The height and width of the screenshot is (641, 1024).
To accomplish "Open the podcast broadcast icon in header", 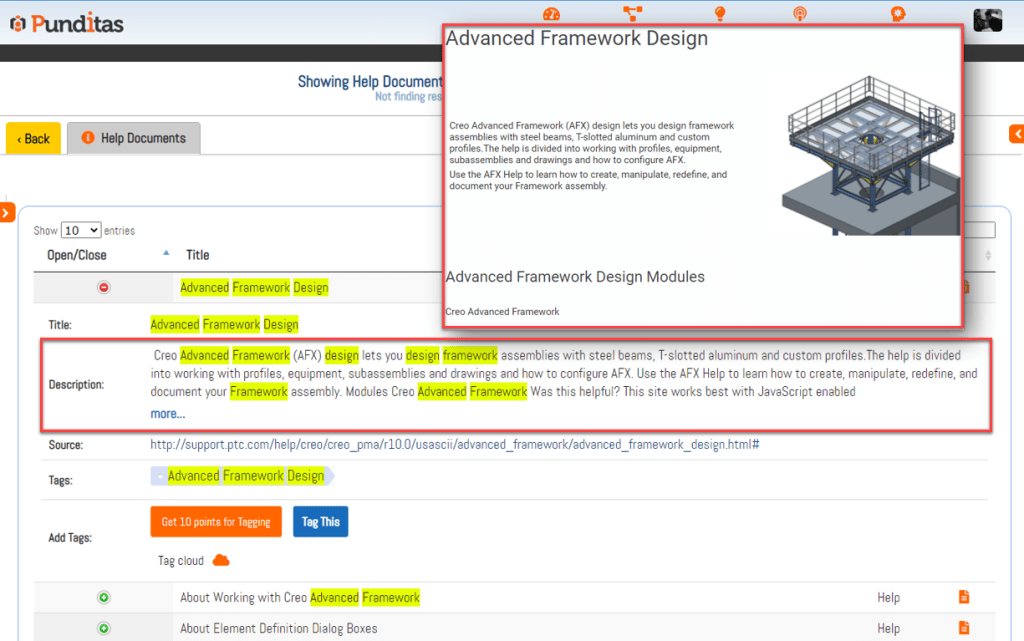I will [x=800, y=14].
